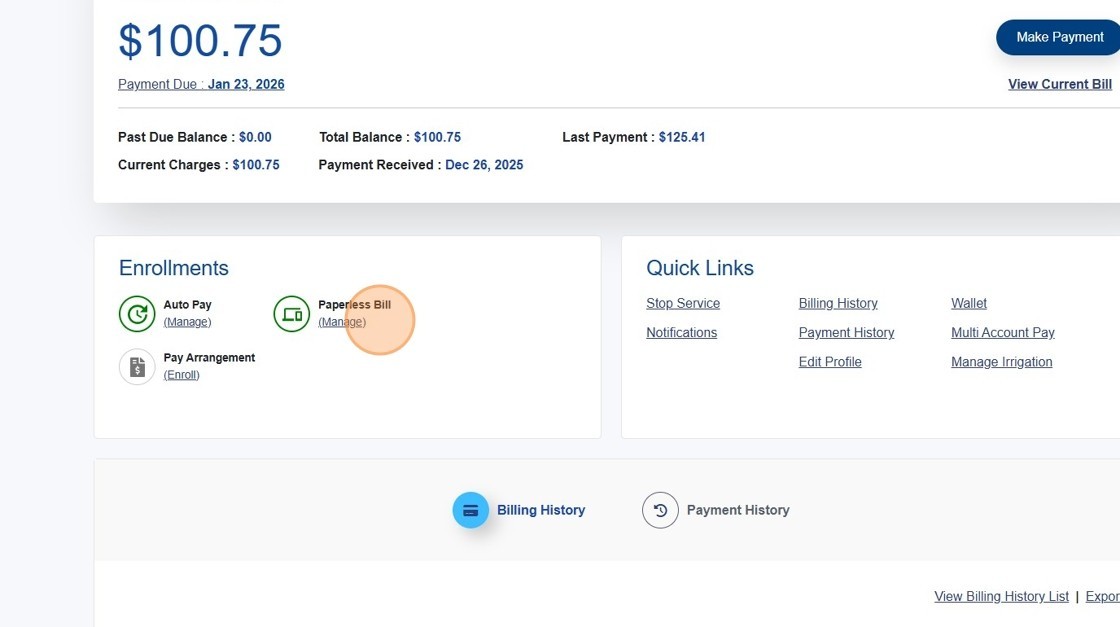Select the Edit Profile link
1120x627 pixels.
click(829, 362)
